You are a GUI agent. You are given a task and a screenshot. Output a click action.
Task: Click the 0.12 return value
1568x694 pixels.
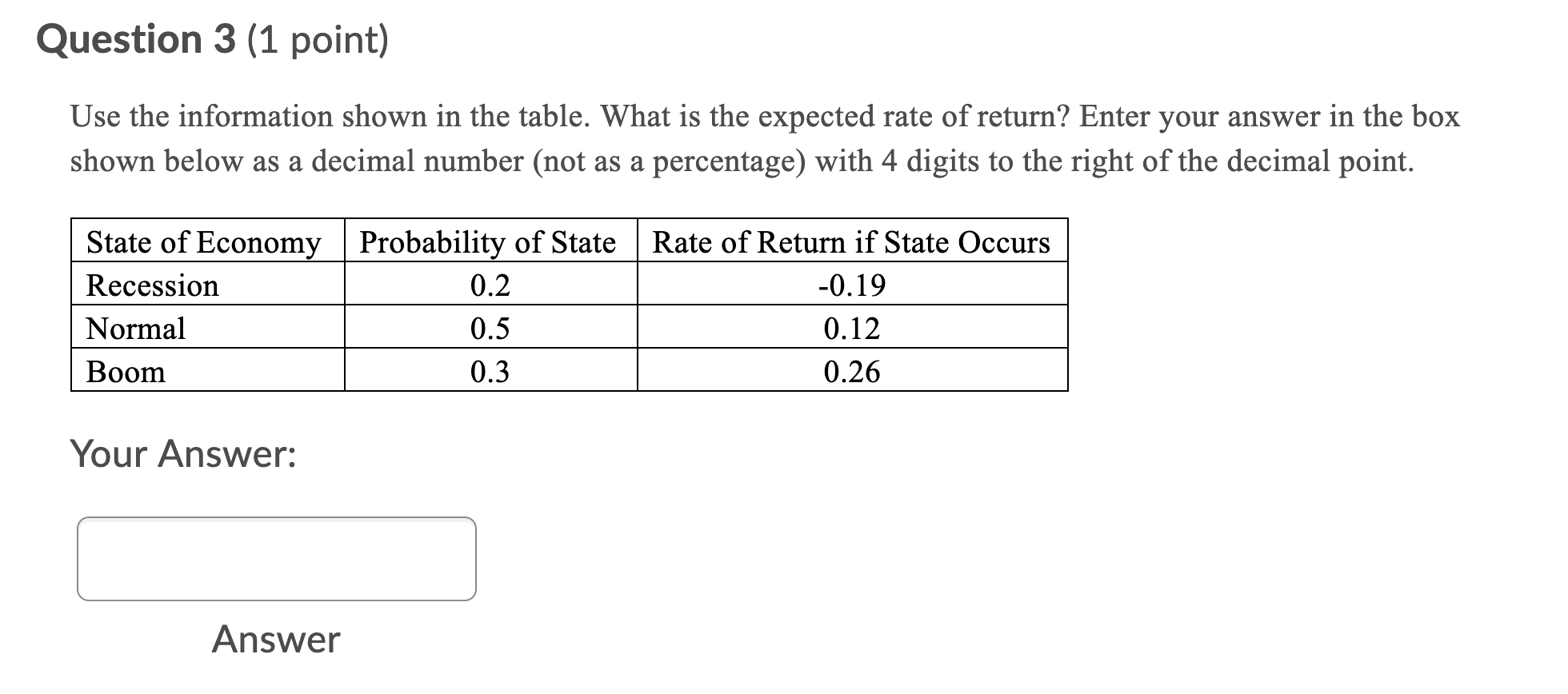pos(851,329)
